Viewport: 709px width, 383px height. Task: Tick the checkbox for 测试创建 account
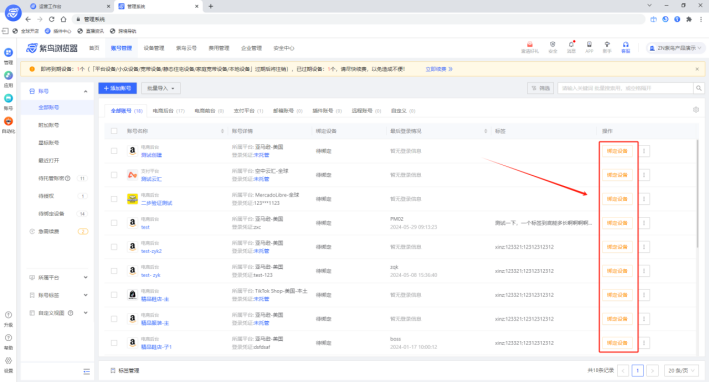114,151
